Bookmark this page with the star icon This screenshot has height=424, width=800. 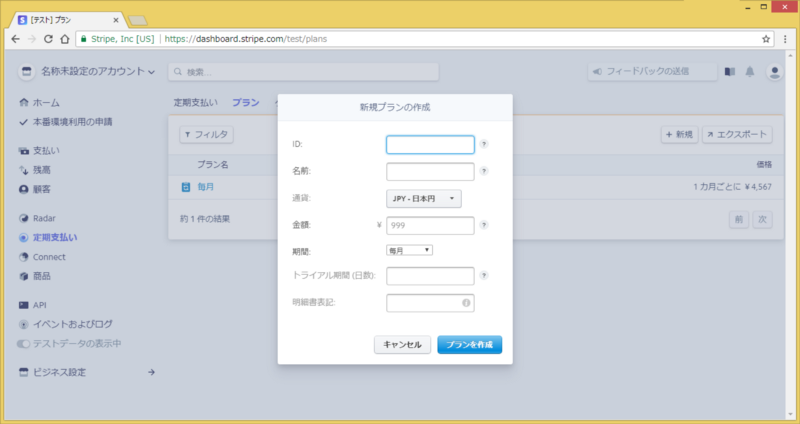pos(766,38)
